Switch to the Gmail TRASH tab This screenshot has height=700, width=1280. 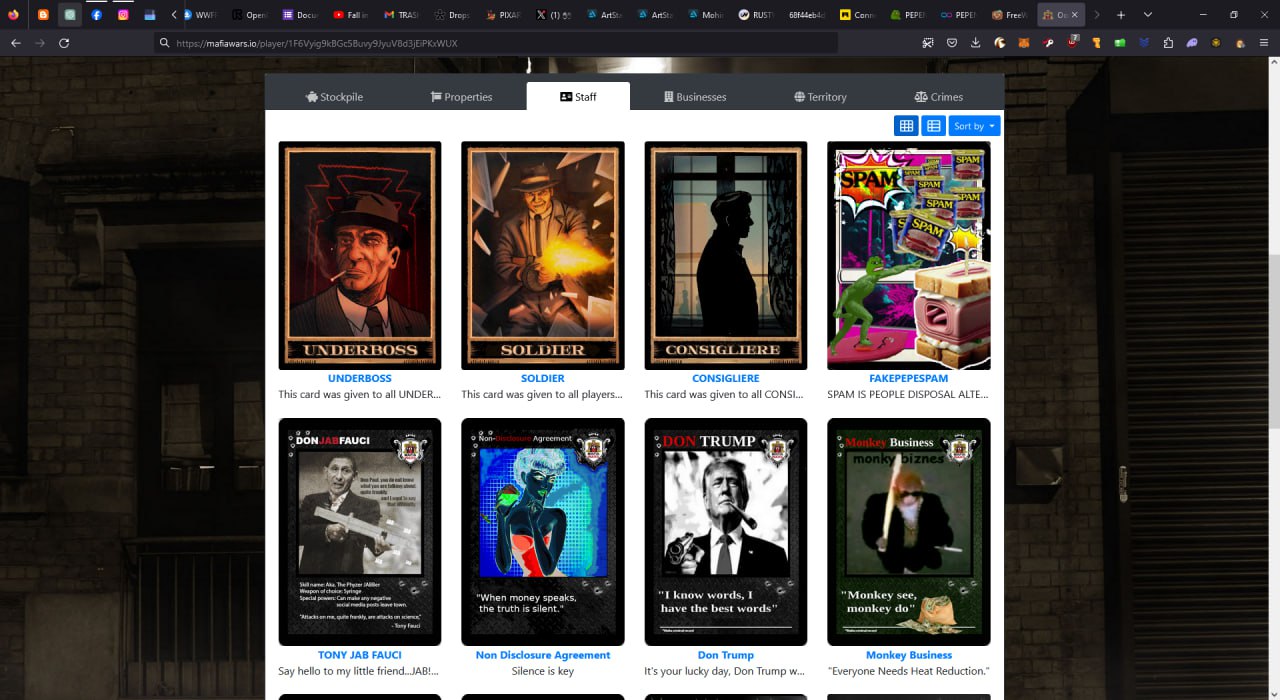[x=402, y=15]
